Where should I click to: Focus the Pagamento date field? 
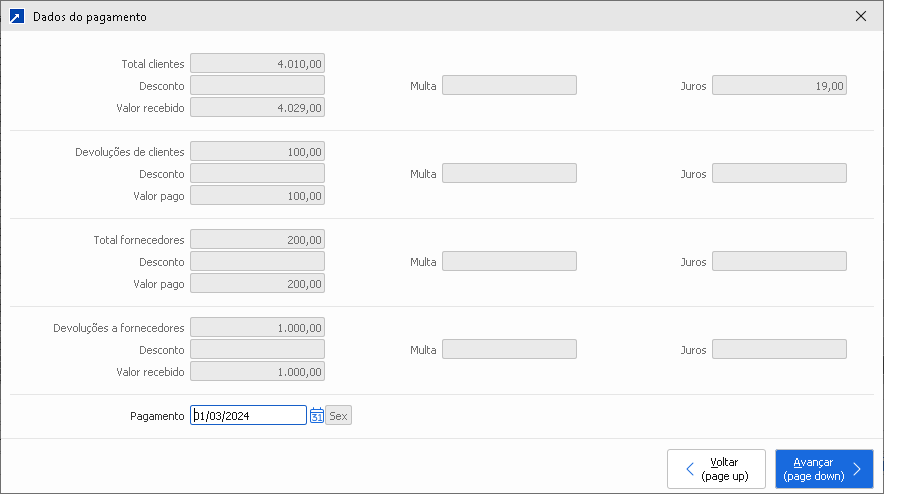click(248, 415)
